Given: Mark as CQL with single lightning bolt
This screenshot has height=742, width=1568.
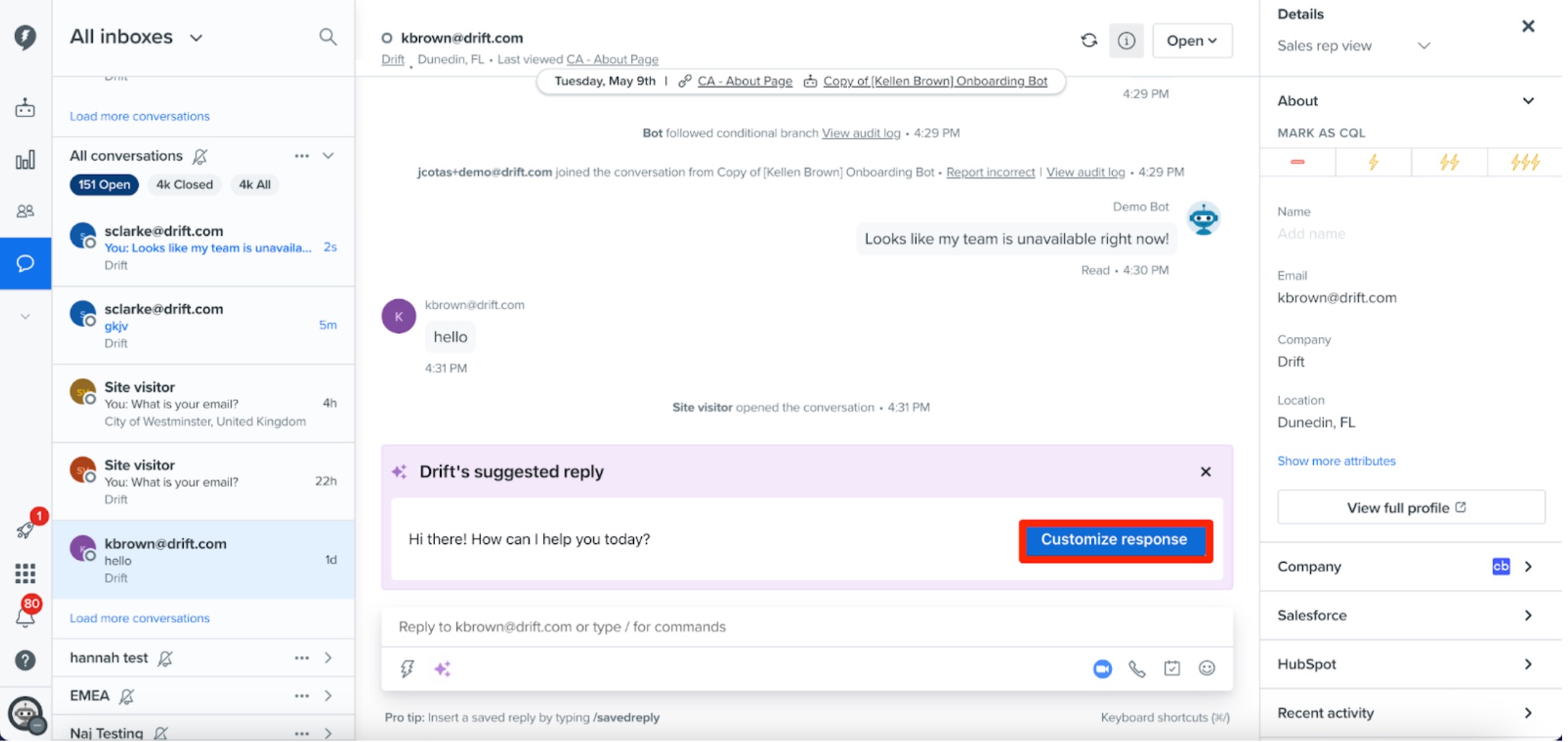Looking at the screenshot, I should [1373, 162].
